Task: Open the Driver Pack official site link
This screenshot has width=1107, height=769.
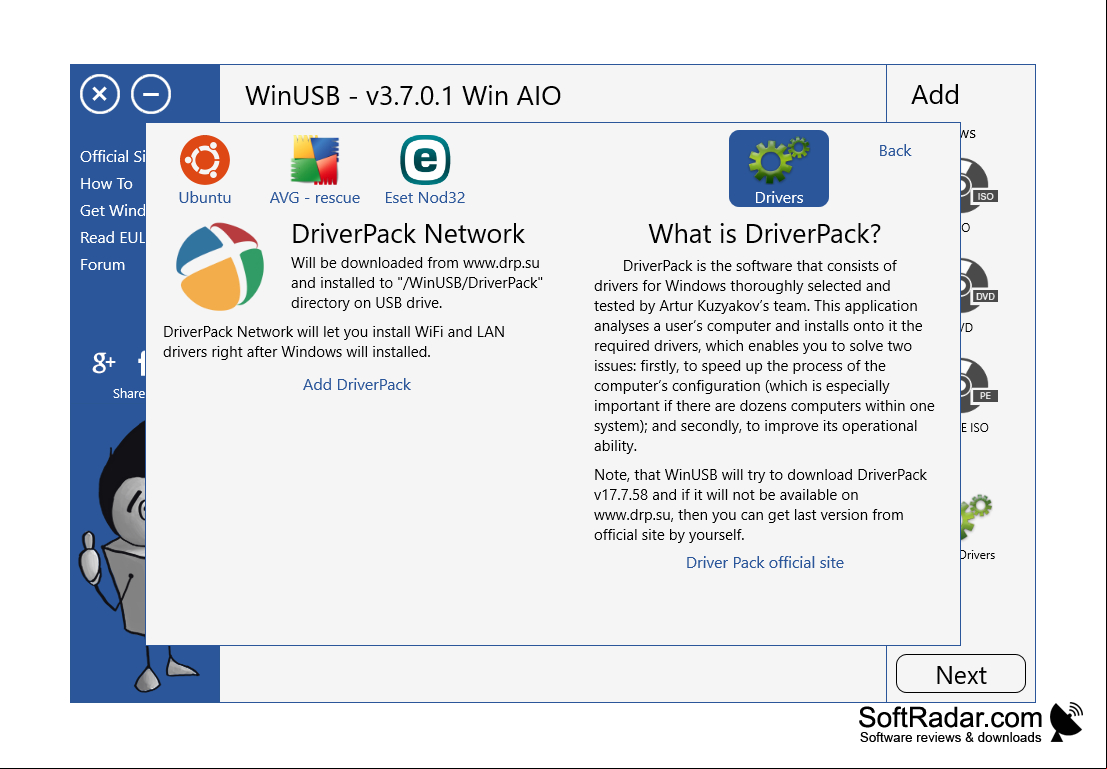Action: coord(765,562)
